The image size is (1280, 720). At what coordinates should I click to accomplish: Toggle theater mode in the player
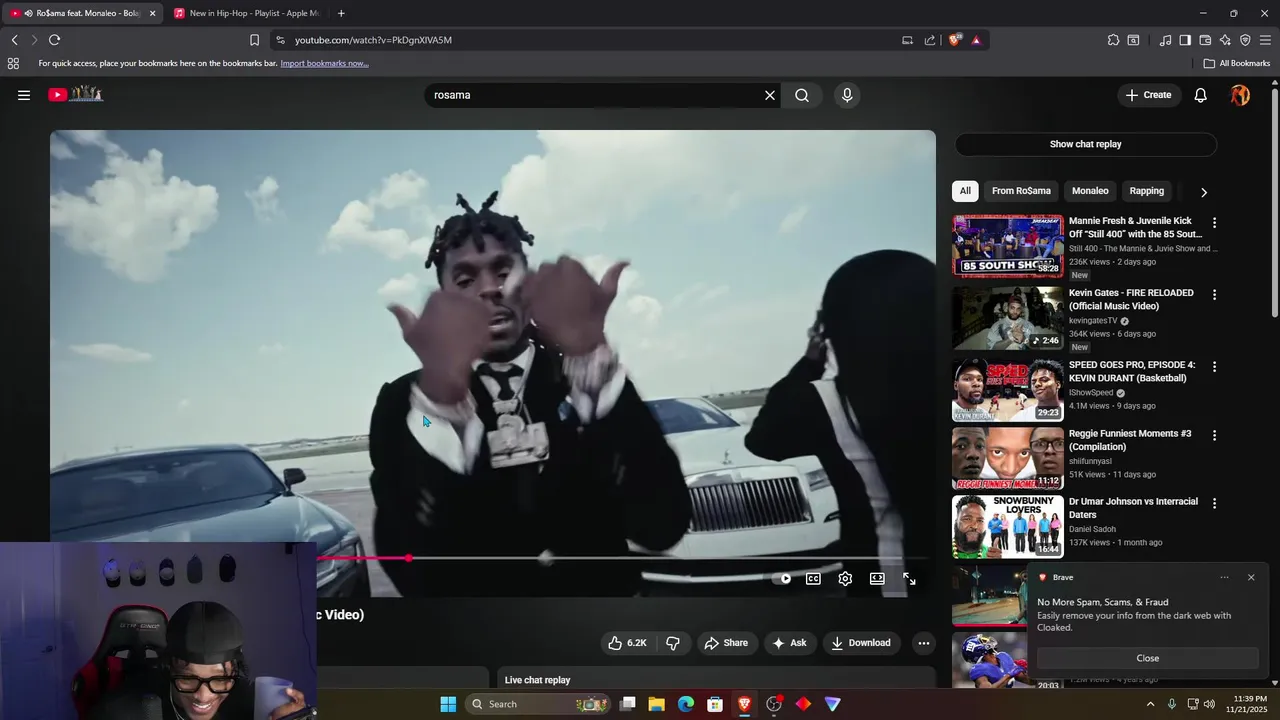[x=877, y=578]
